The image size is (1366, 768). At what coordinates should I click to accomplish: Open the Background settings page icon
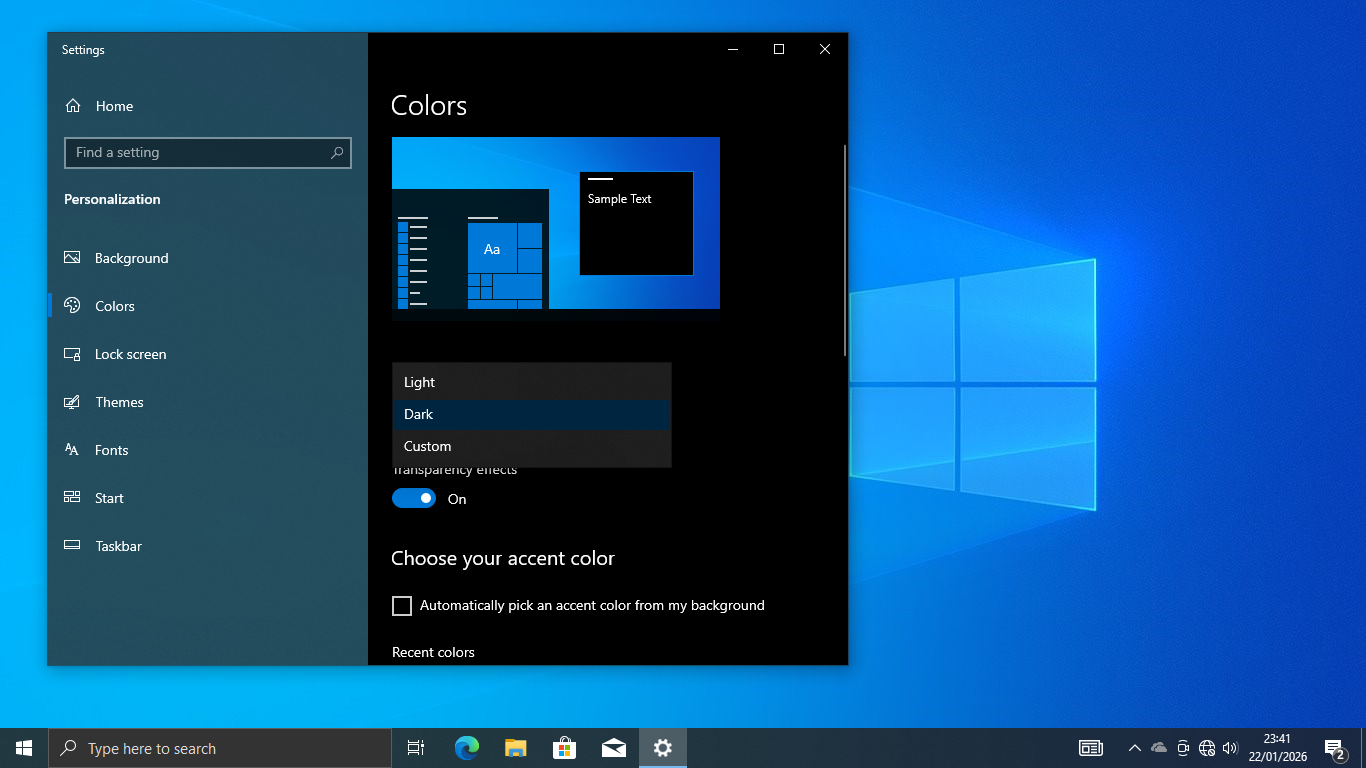(x=72, y=258)
